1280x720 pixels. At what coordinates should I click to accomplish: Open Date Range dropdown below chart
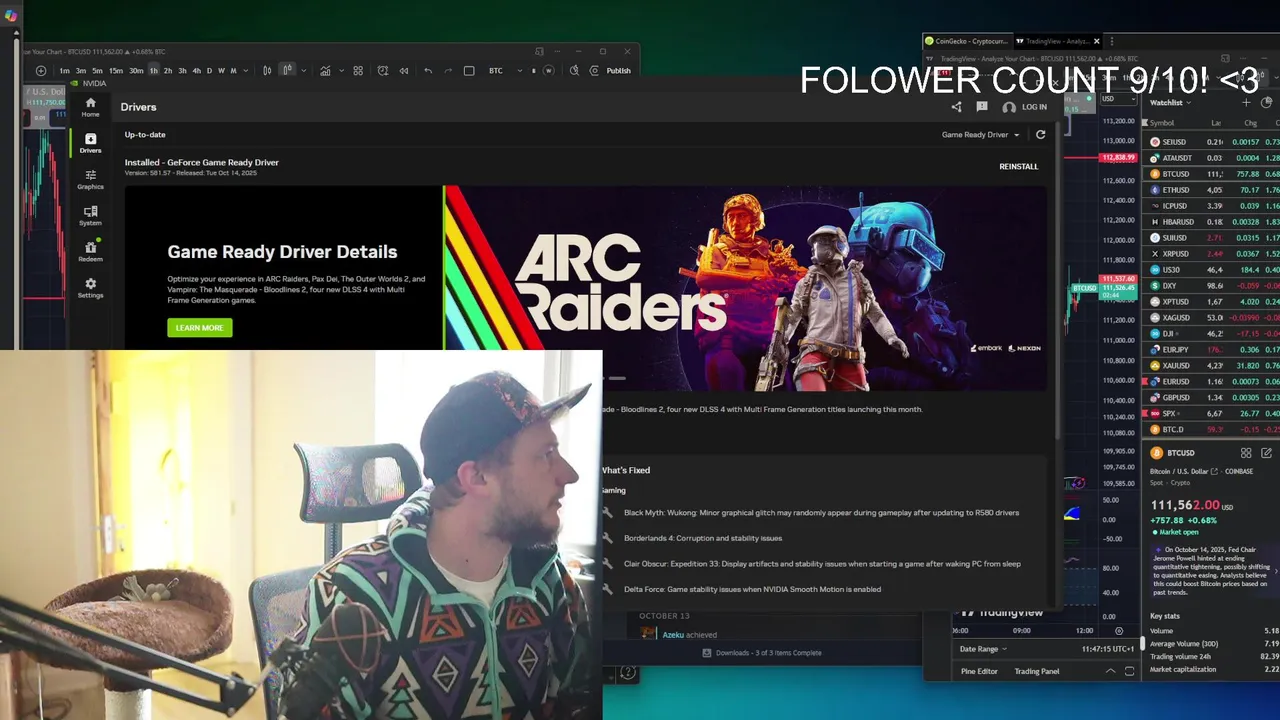point(982,649)
